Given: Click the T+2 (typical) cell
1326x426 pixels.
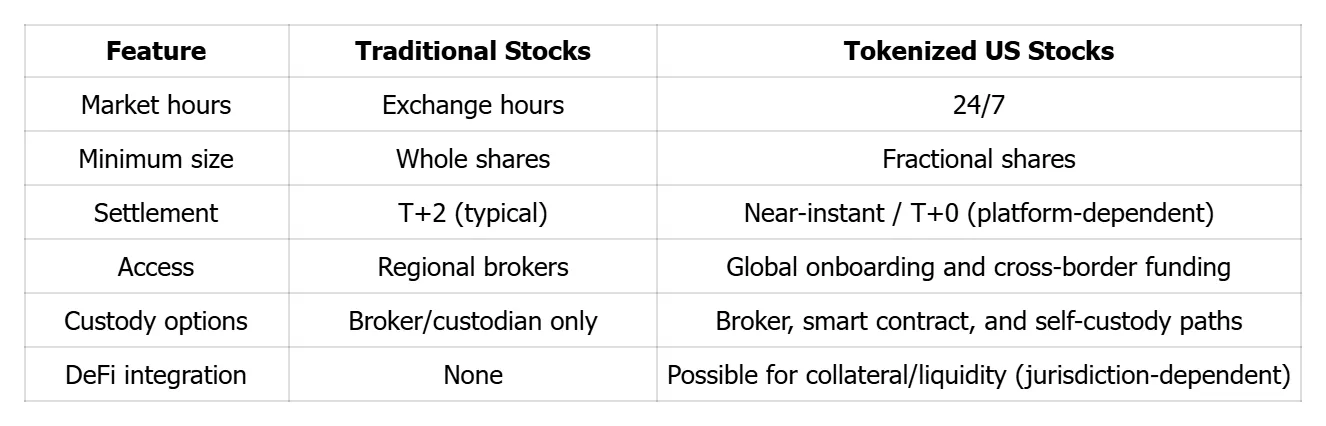Looking at the screenshot, I should coord(472,213).
